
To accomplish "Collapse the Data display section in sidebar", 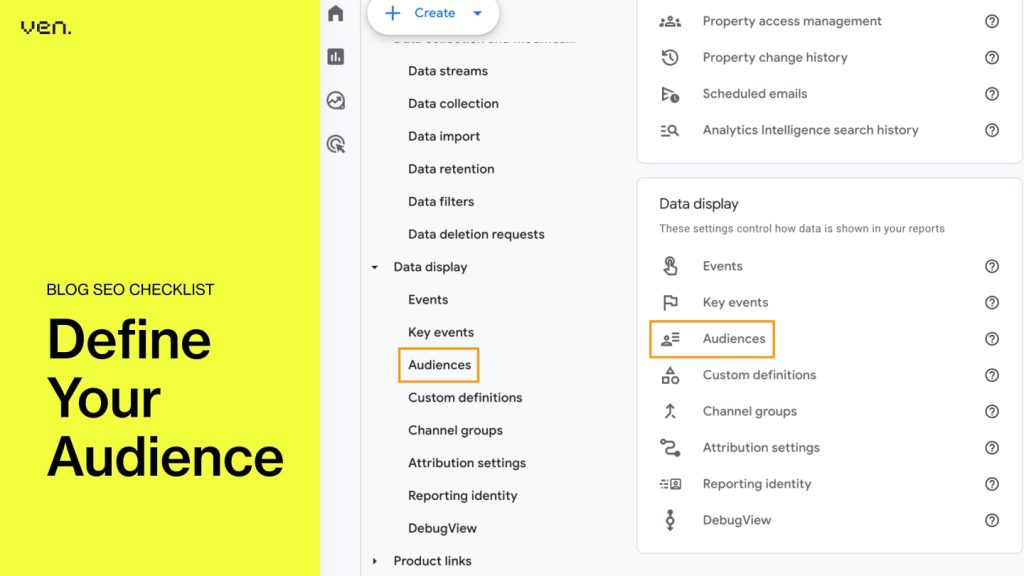I will 375,267.
